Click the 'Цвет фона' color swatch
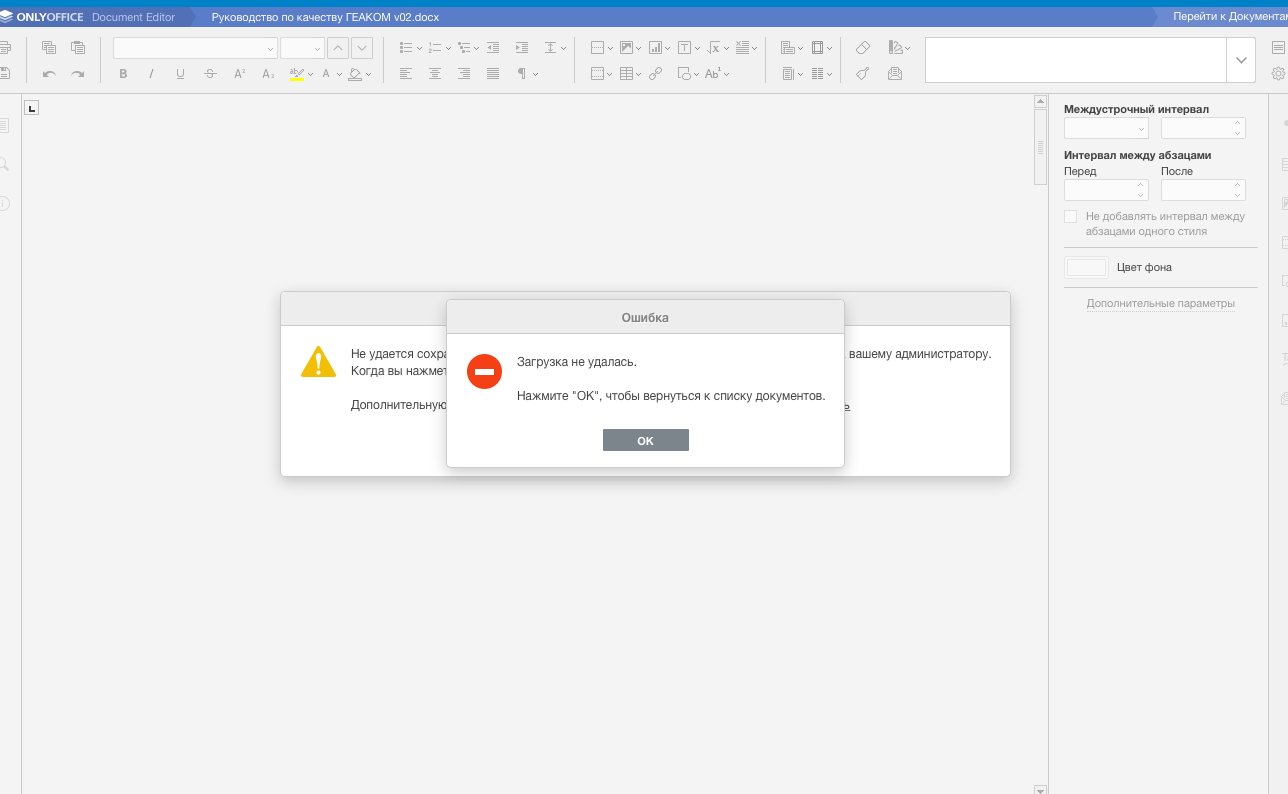The height and width of the screenshot is (794, 1288). pyautogui.click(x=1086, y=267)
